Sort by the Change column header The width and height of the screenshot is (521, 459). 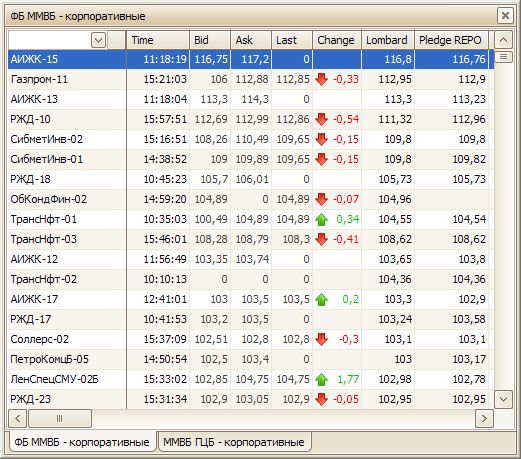(337, 40)
